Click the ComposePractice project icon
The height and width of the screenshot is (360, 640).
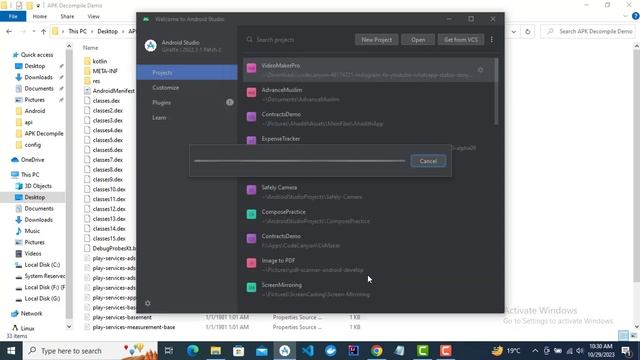(x=251, y=214)
